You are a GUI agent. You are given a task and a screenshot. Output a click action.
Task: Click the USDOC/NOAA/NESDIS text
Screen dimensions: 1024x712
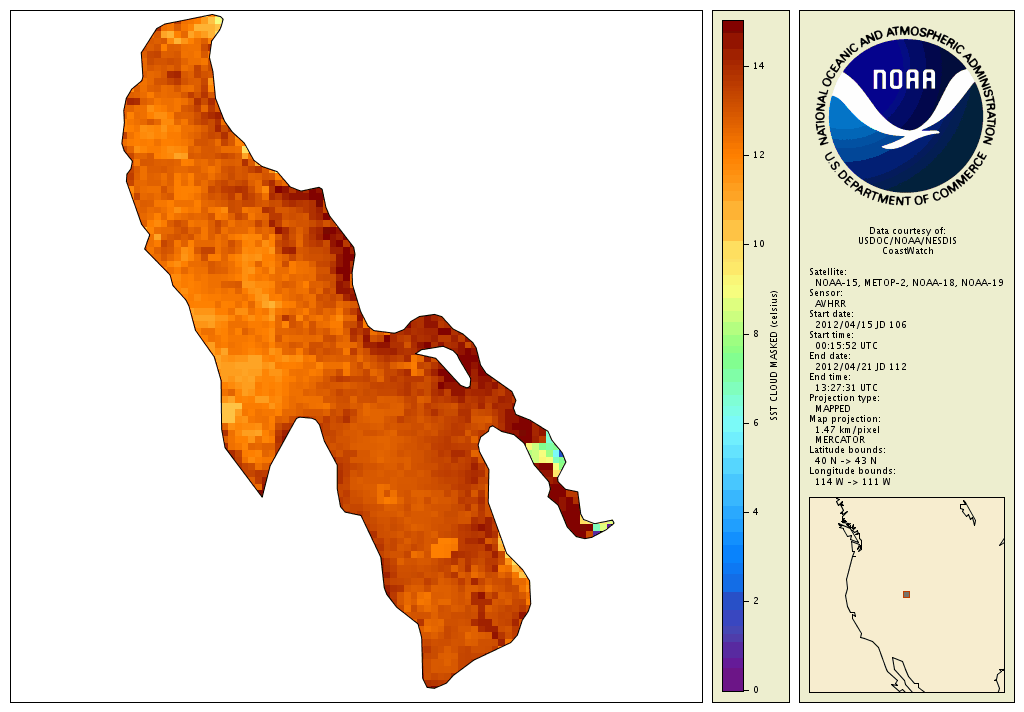907,240
